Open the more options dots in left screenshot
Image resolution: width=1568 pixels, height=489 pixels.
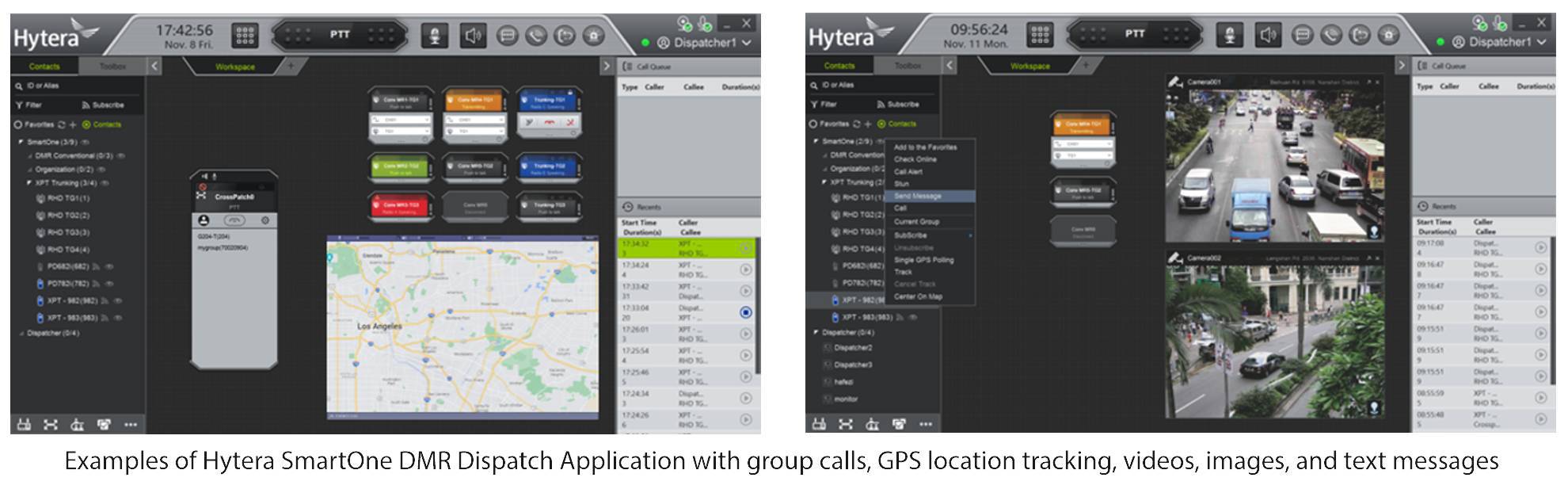(x=131, y=425)
